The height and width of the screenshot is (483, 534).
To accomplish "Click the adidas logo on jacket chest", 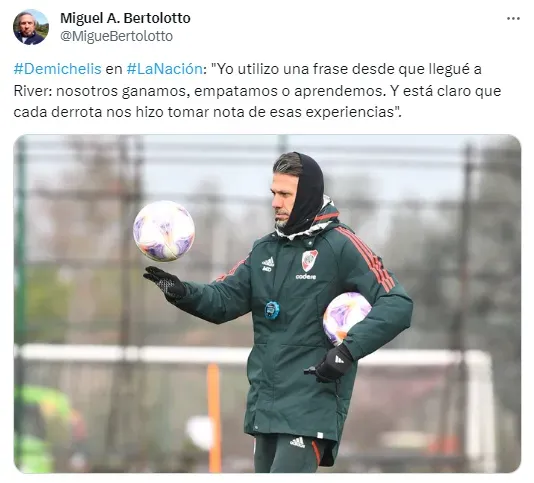I will coord(268,262).
